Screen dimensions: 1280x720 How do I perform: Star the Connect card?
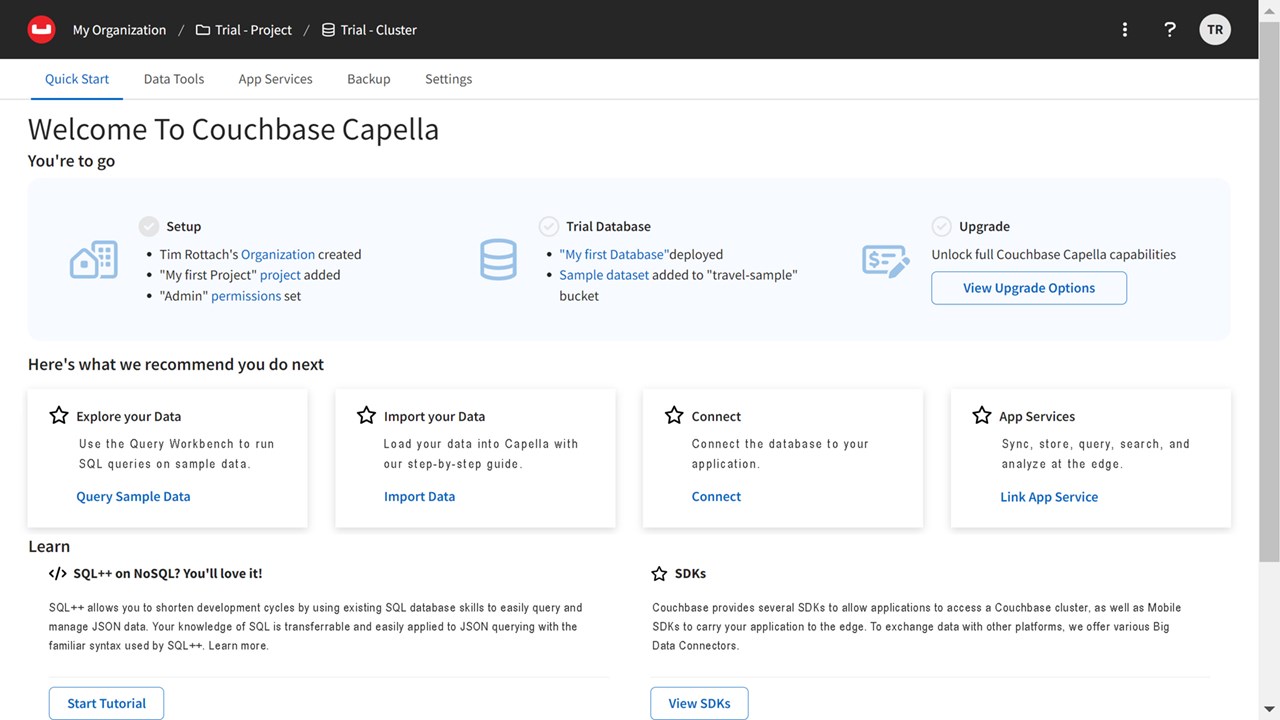point(674,416)
